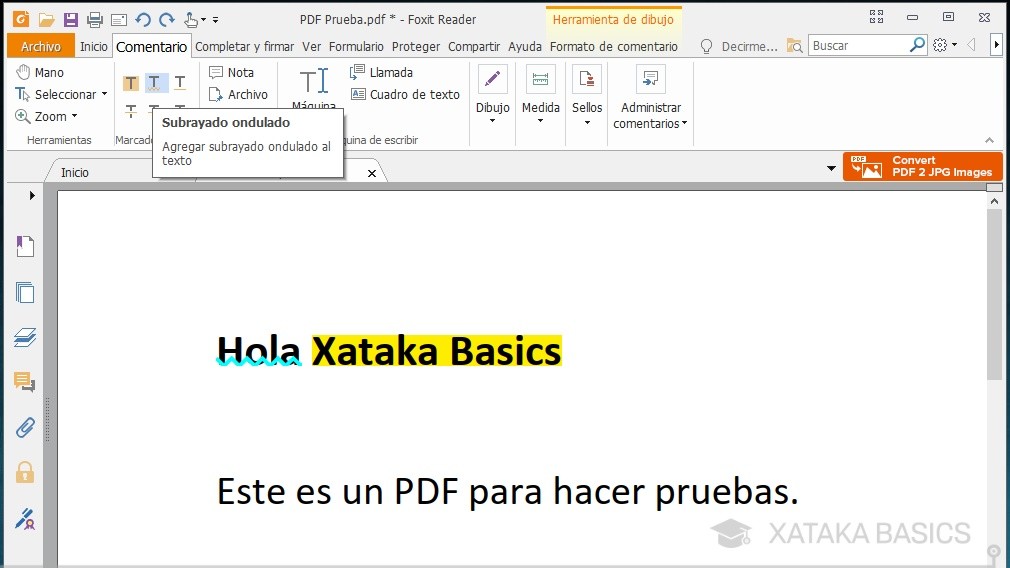Expand the Dibujo dropdown arrow
The width and height of the screenshot is (1010, 568).
pyautogui.click(x=492, y=120)
